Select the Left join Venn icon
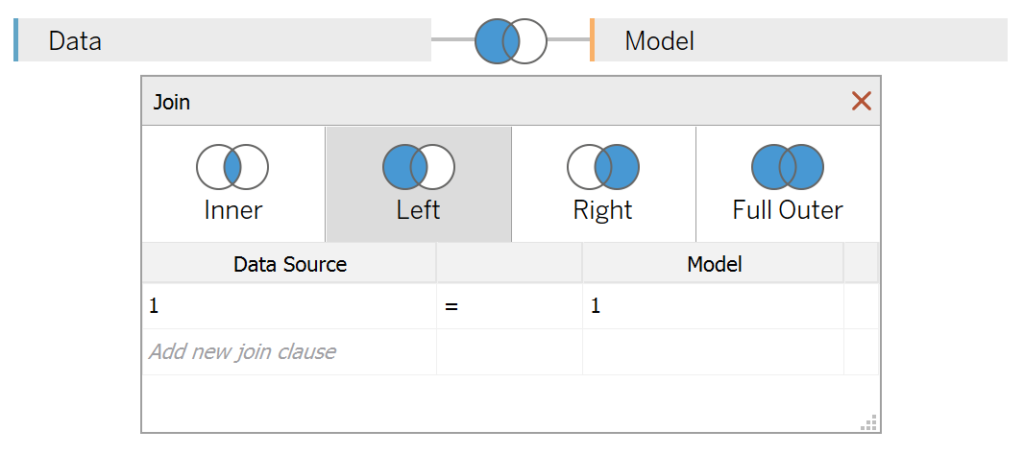Image resolution: width=1024 pixels, height=455 pixels. (x=418, y=168)
